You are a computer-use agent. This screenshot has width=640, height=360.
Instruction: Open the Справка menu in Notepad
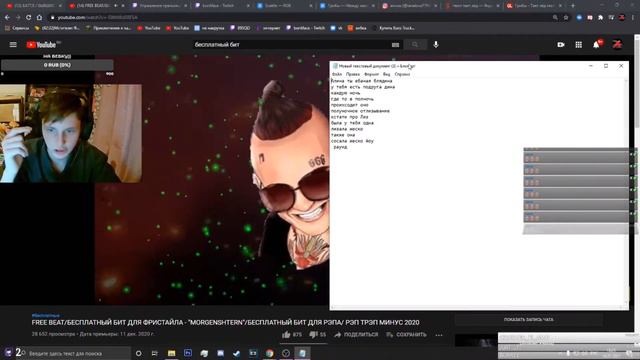coord(402,74)
